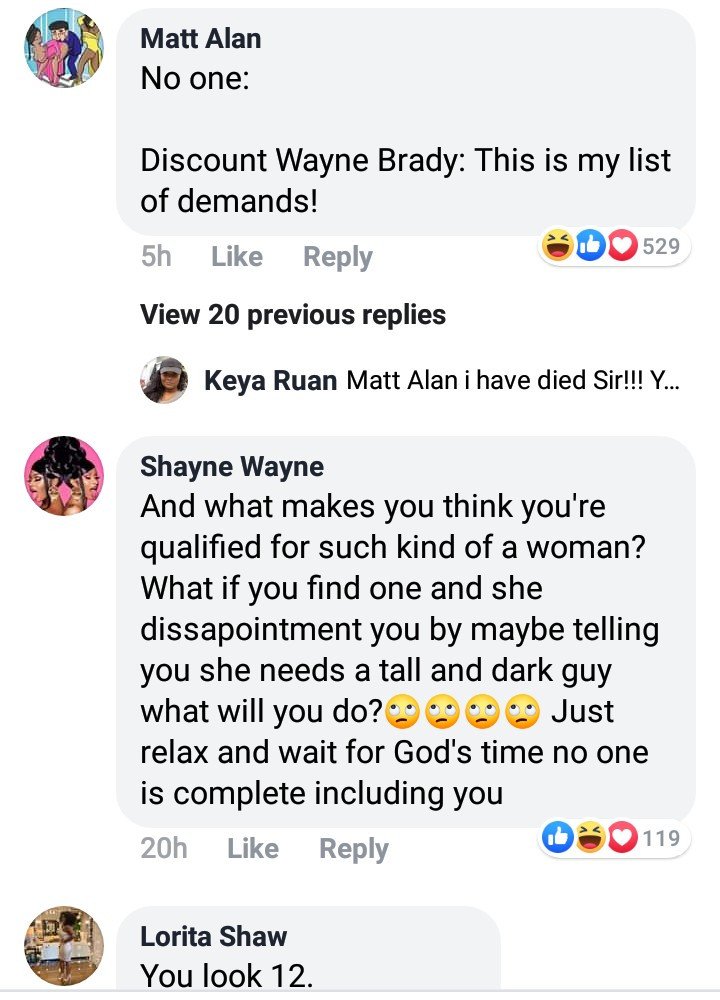The image size is (720, 1000).
Task: Open Keya Ruan name link
Action: click(270, 381)
